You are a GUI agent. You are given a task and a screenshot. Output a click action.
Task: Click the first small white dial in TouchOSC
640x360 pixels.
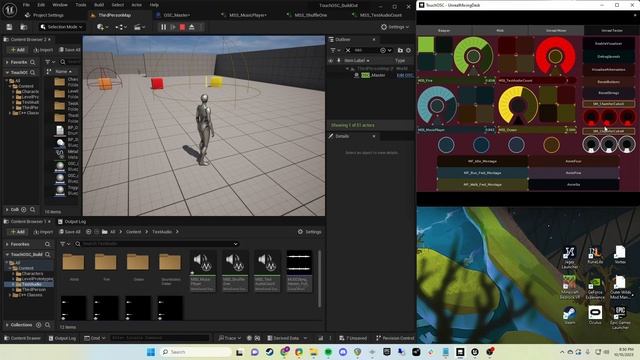[591, 144]
